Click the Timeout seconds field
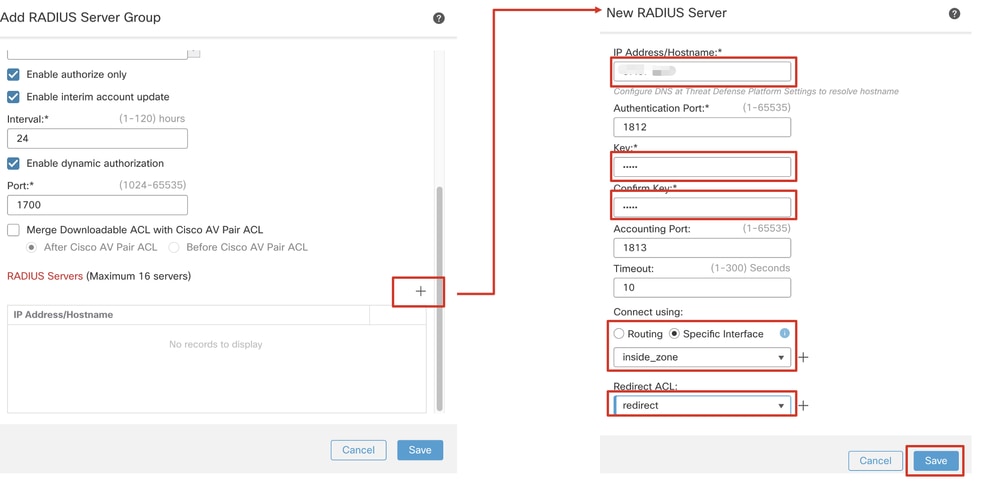 702,288
